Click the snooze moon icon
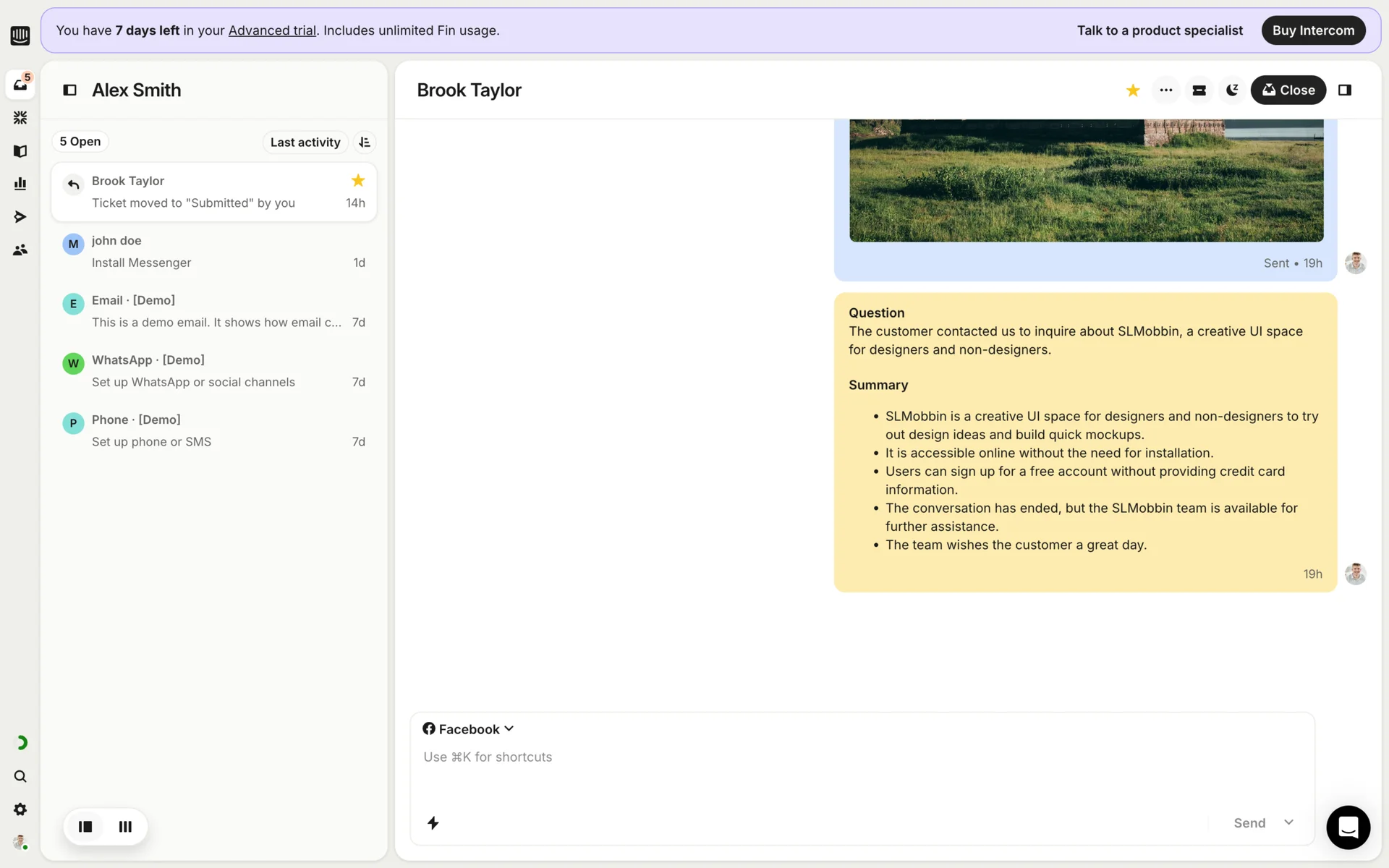The width and height of the screenshot is (1389, 868). (1232, 90)
